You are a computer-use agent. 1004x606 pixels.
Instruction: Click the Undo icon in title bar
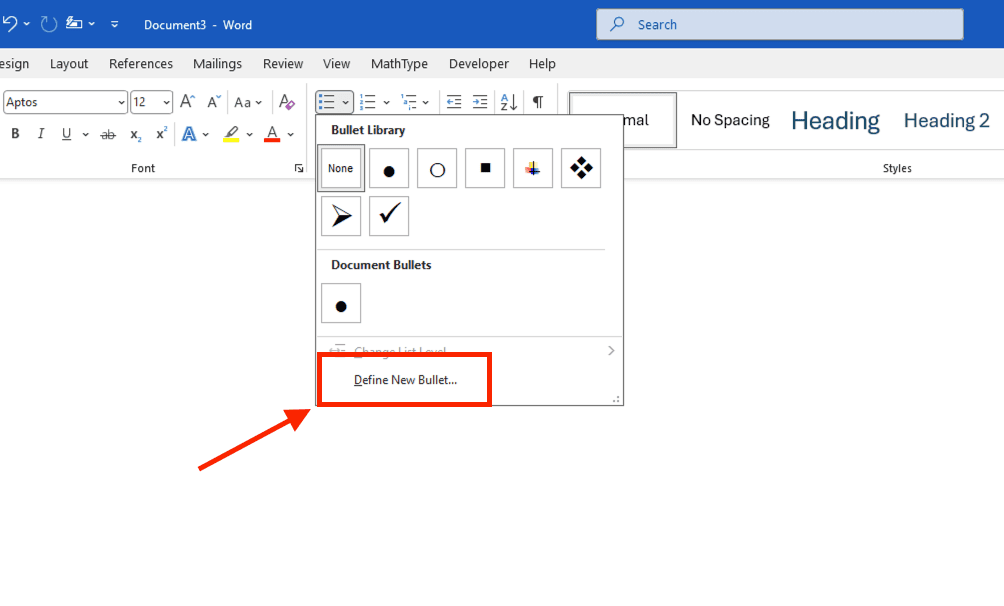point(10,24)
